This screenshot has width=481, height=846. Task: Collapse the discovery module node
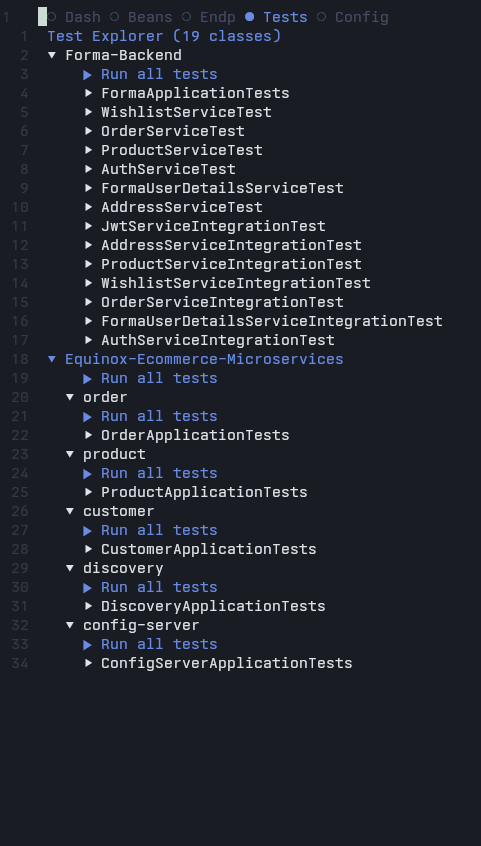click(x=70, y=568)
